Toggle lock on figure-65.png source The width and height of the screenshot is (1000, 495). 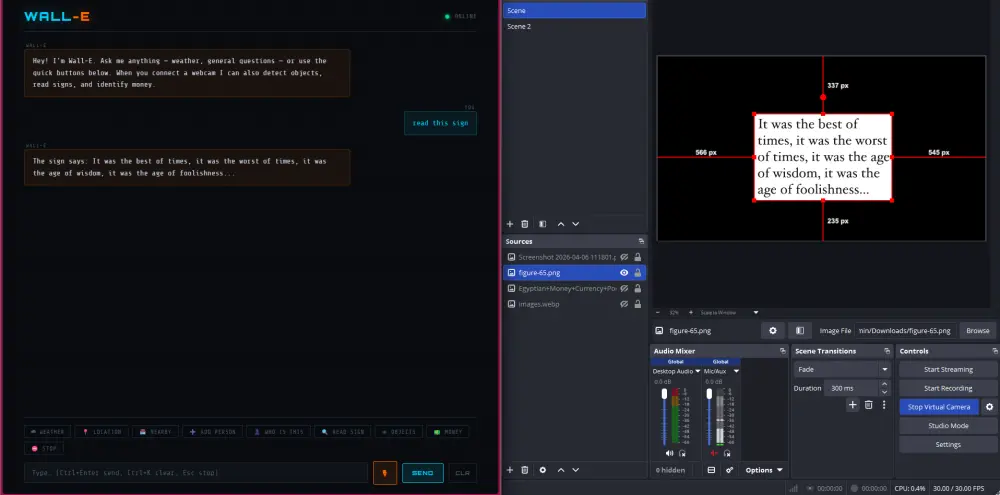click(638, 272)
